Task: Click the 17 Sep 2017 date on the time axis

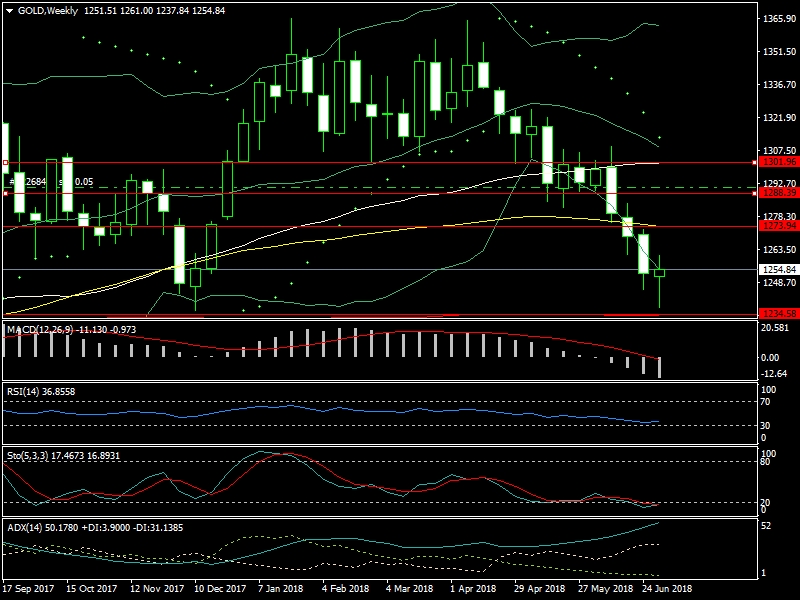Action: click(x=26, y=590)
